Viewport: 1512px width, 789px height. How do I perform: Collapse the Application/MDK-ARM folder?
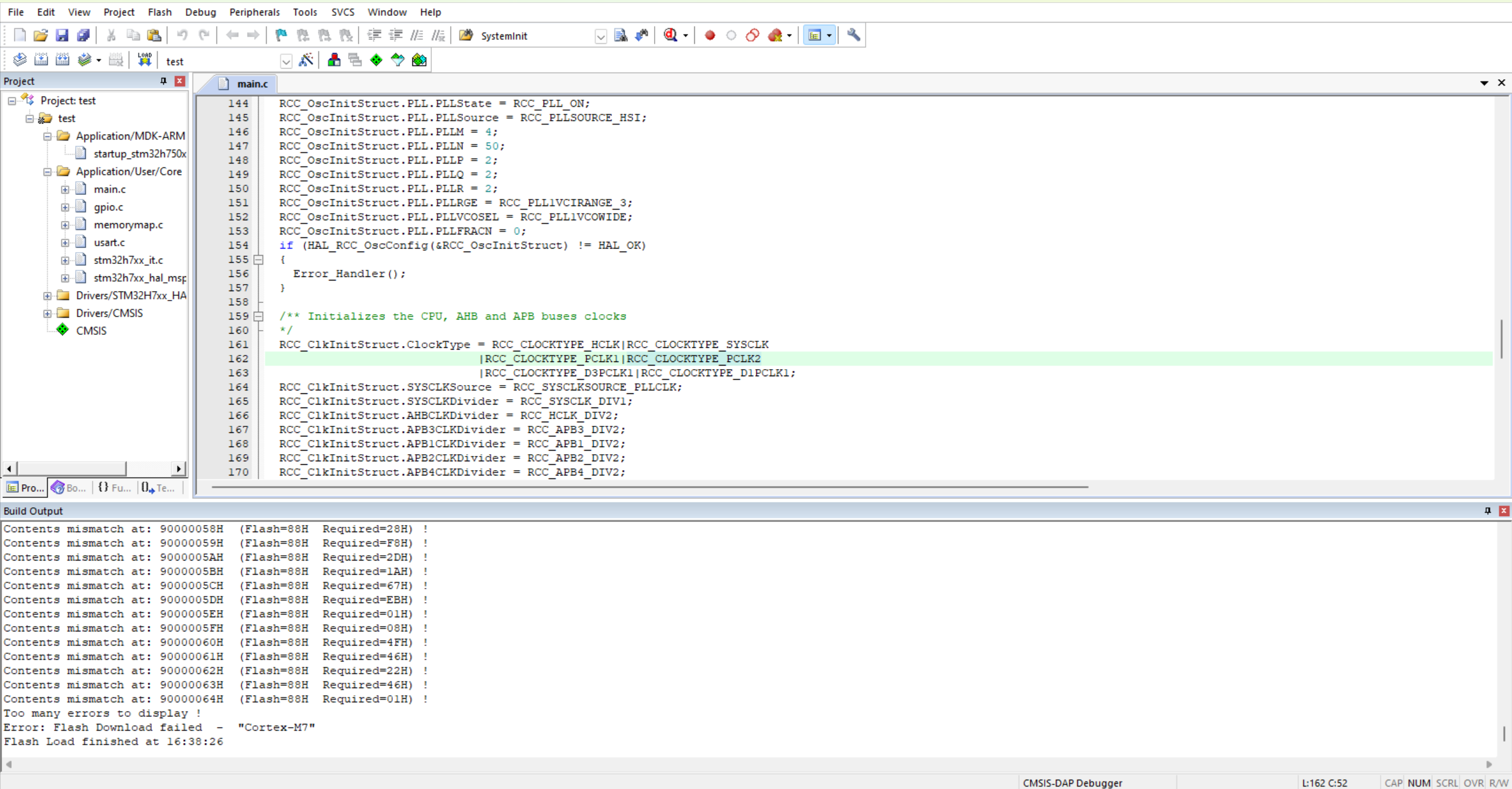coord(47,136)
